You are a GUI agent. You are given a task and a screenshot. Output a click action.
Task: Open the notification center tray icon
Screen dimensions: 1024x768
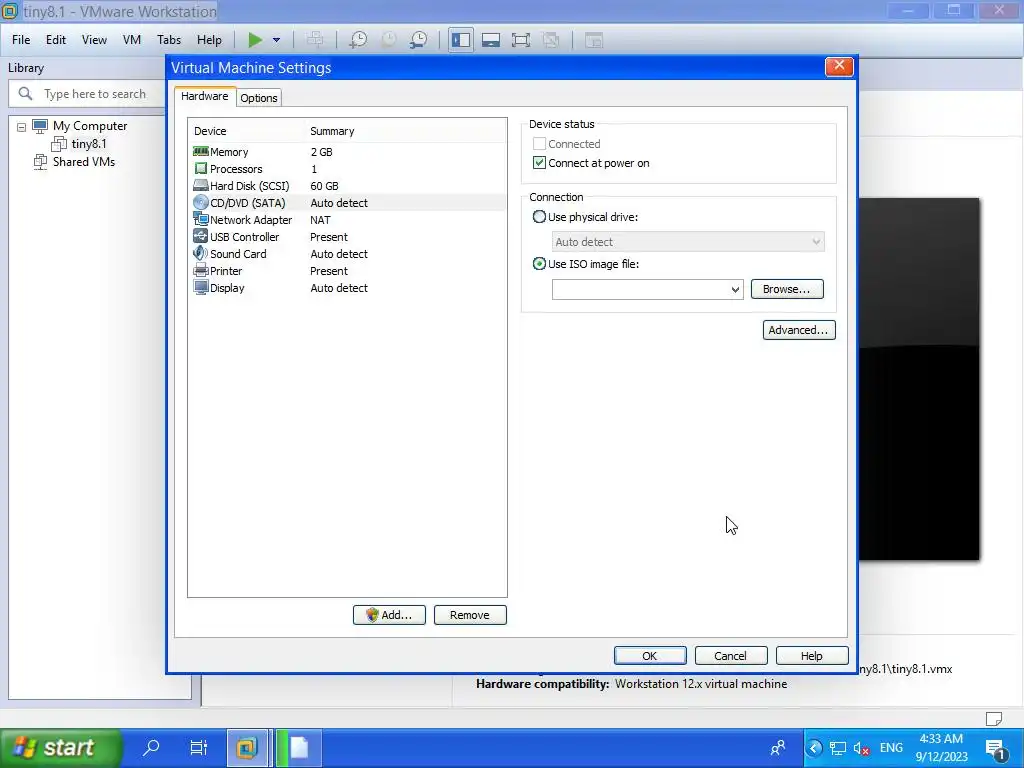[996, 748]
